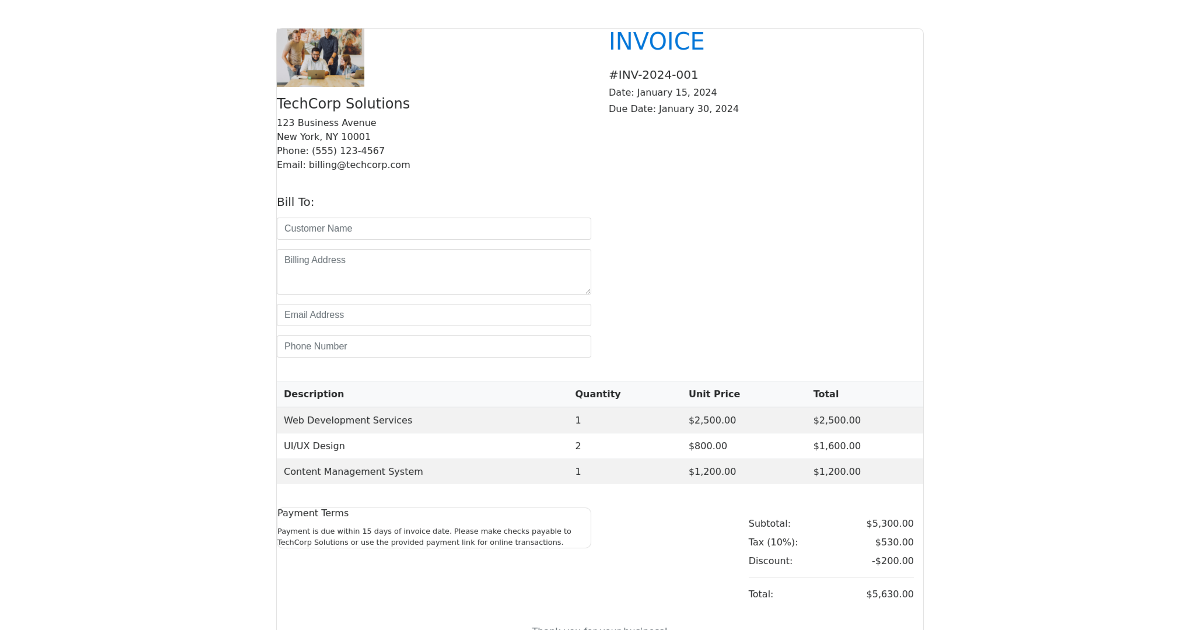Viewport: 1200px width, 630px height.
Task: Click the TechCorp team logo image
Action: tap(320, 58)
